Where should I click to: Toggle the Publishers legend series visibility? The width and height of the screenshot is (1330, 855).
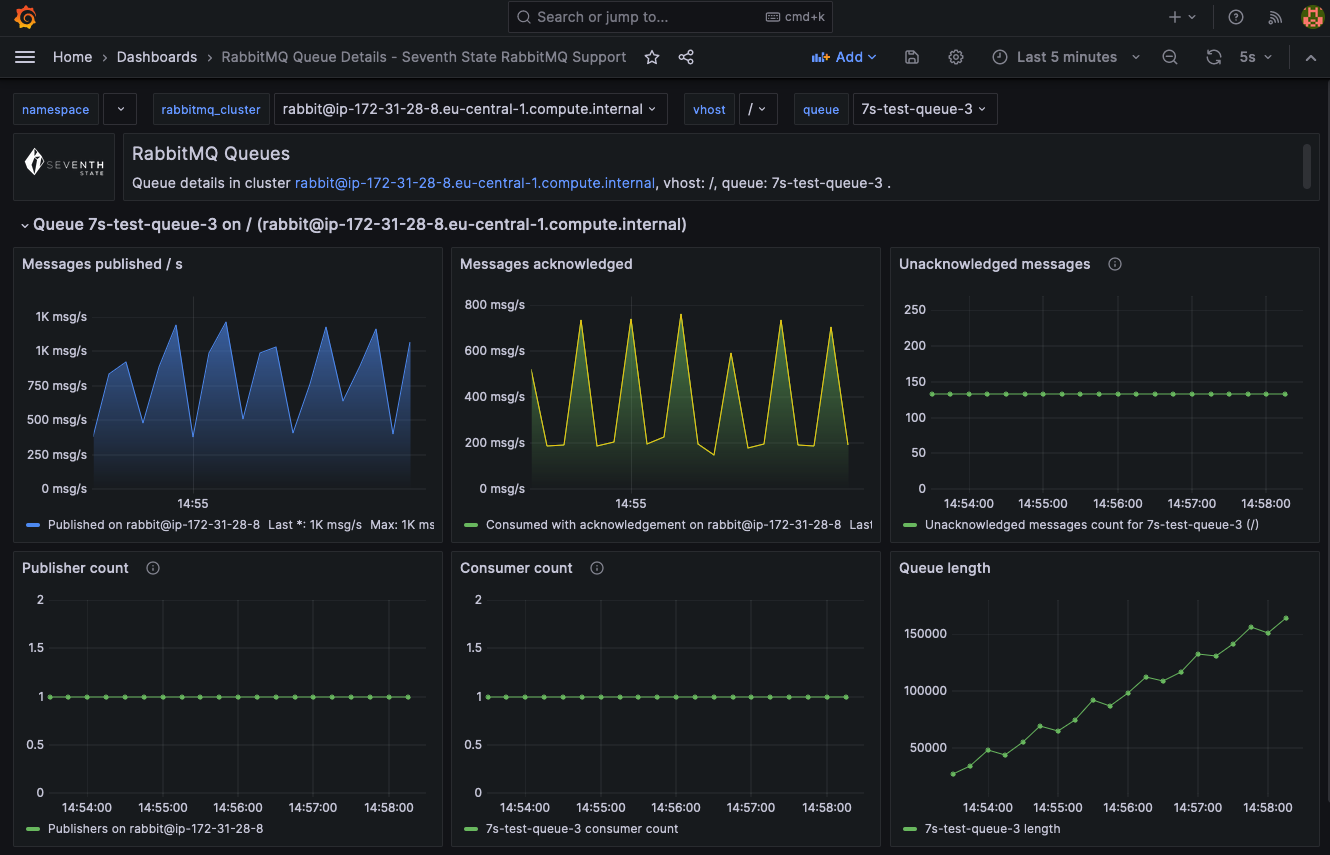point(155,829)
